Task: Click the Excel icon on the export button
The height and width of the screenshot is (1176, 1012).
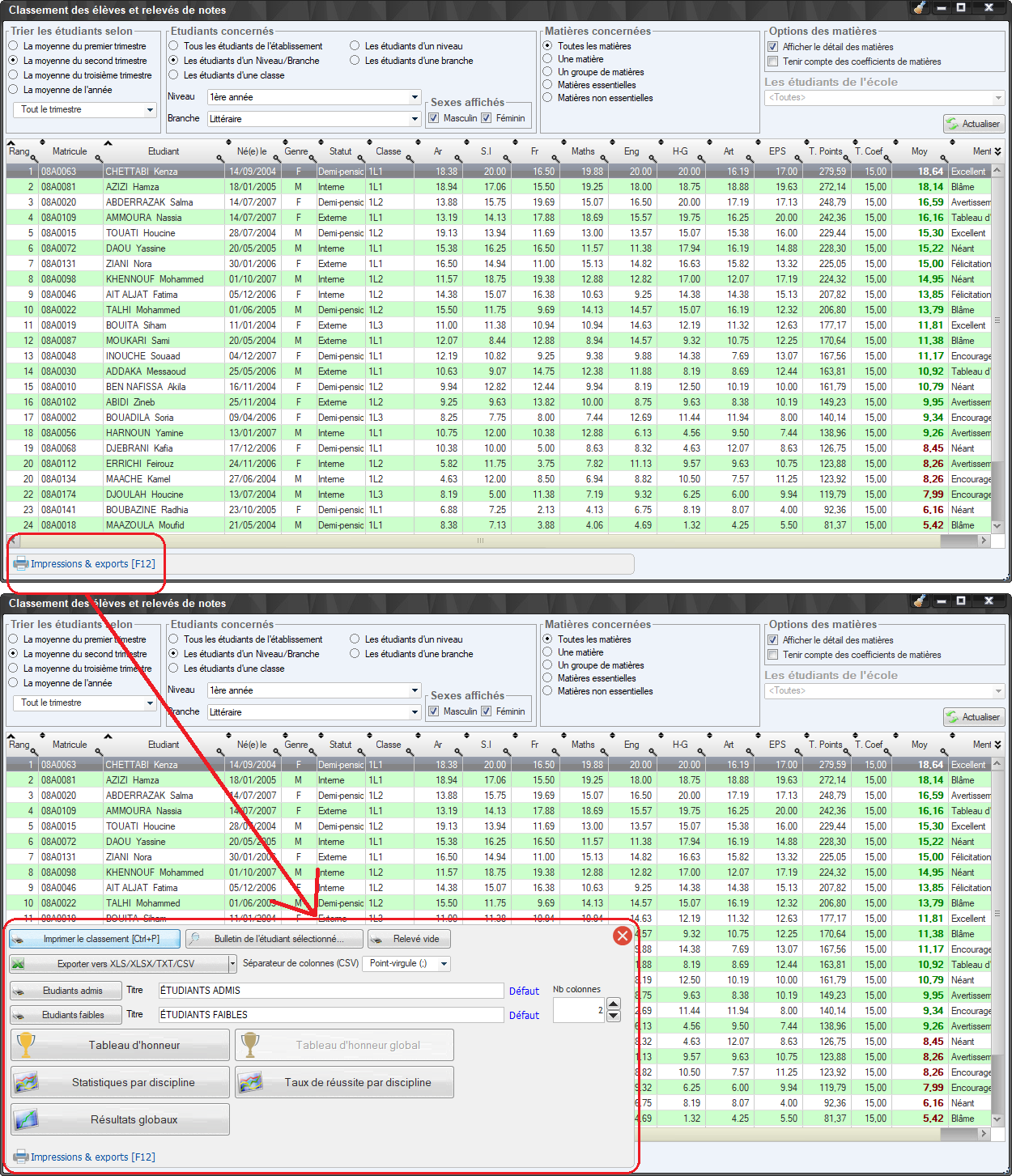Action: click(19, 963)
